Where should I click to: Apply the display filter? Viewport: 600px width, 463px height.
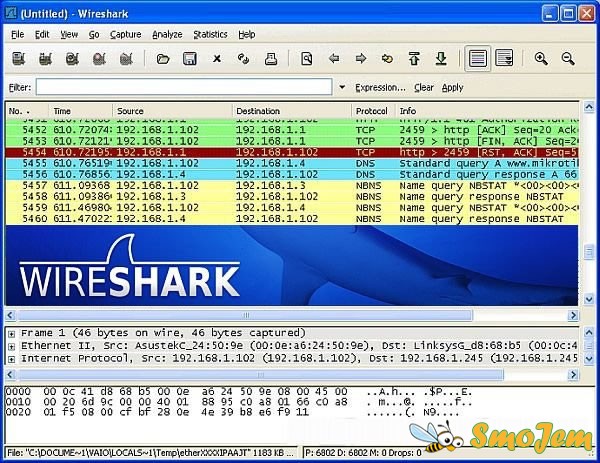click(x=453, y=88)
